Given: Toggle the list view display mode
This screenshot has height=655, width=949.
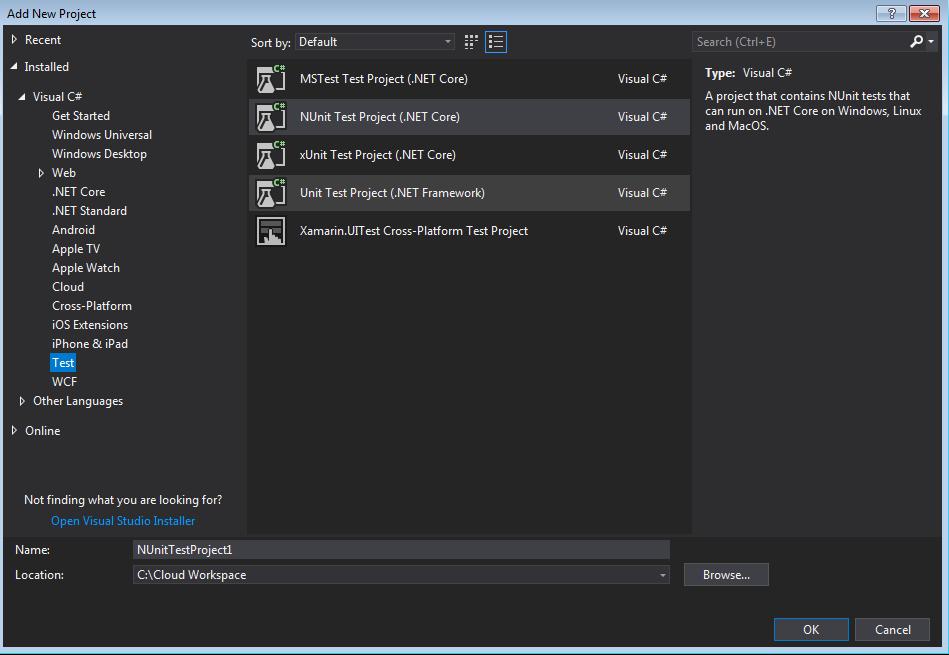Looking at the screenshot, I should tap(495, 41).
